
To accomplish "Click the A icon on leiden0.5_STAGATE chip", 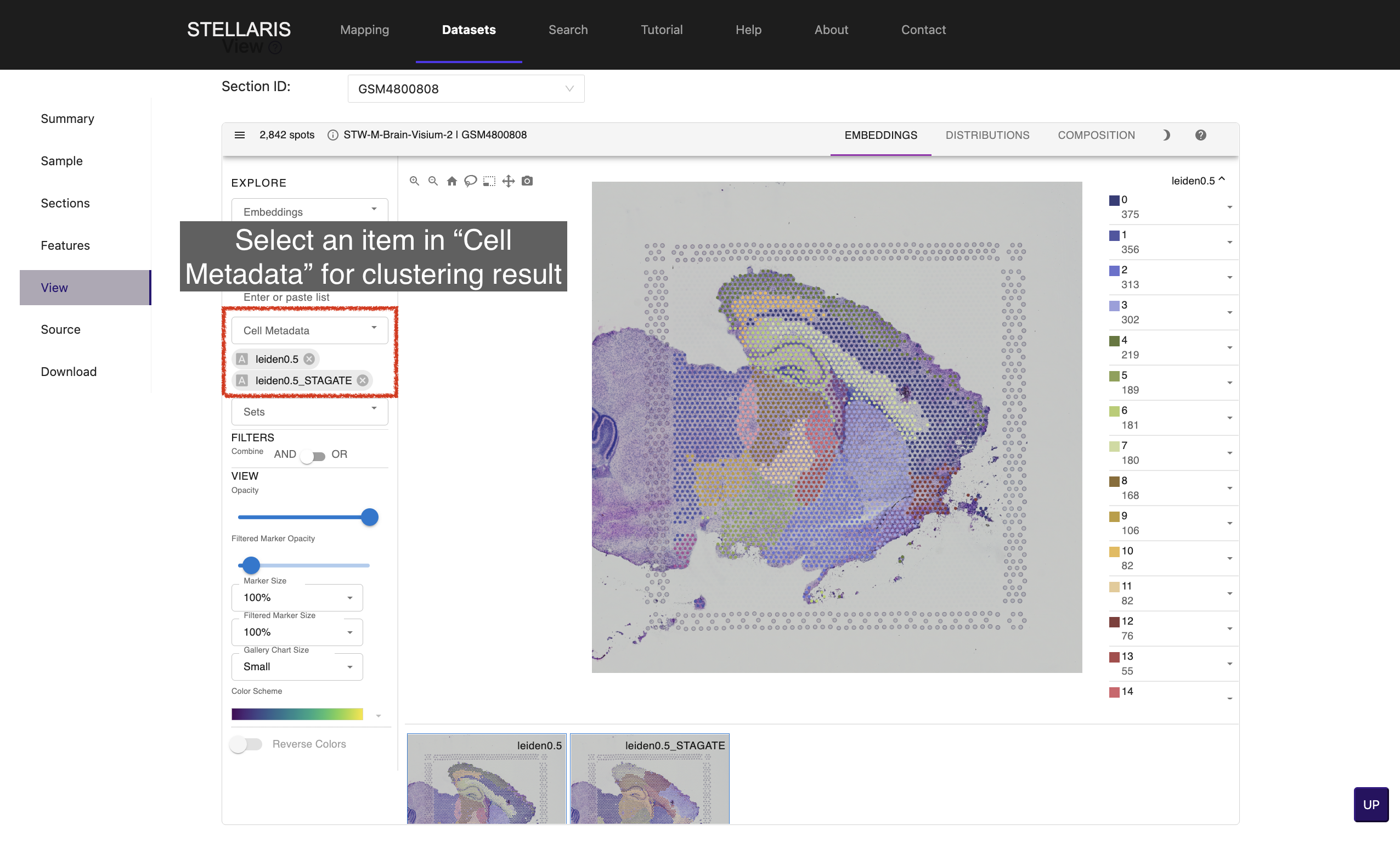I will pyautogui.click(x=242, y=380).
